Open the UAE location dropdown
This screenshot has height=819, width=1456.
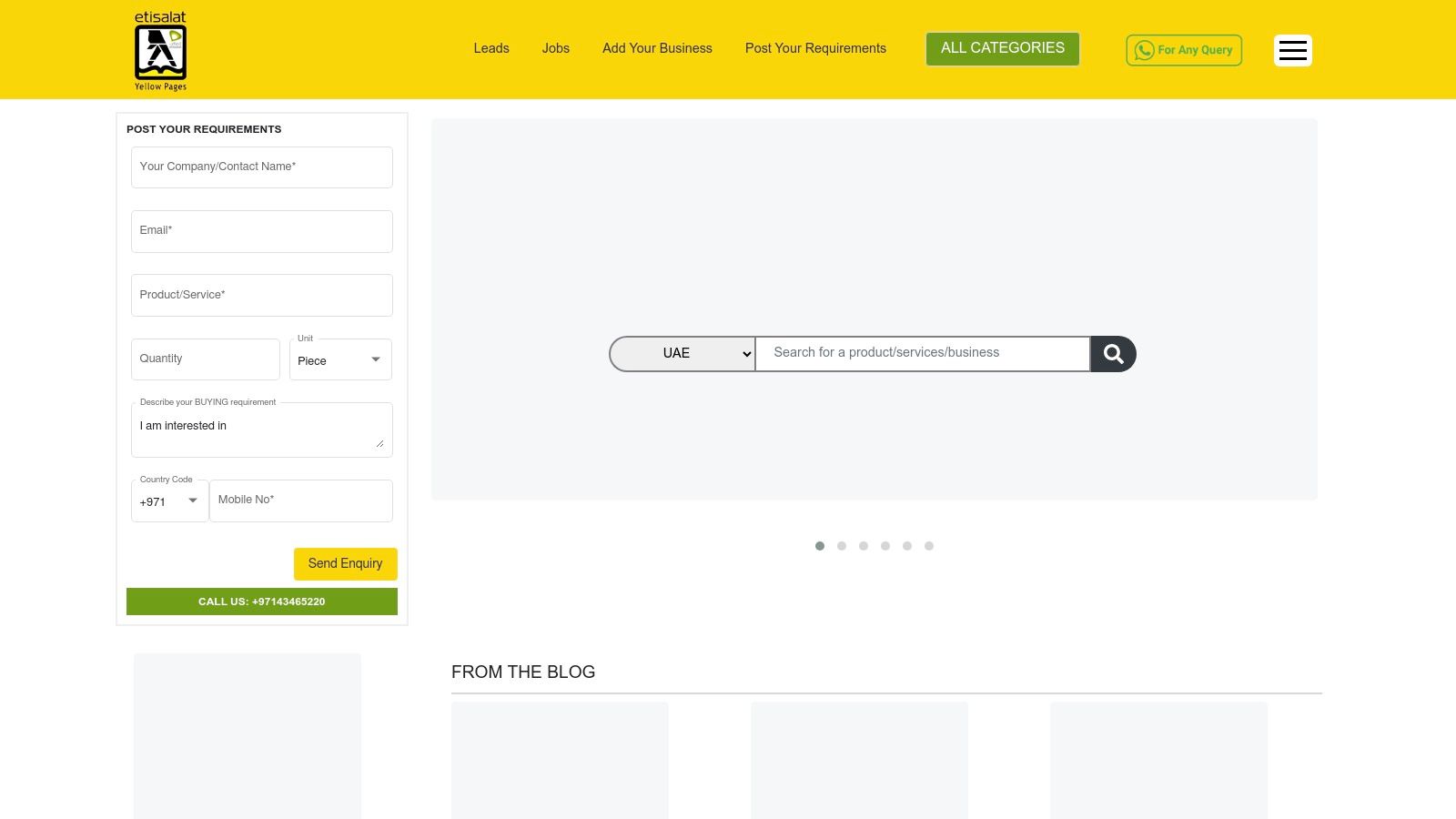(682, 353)
